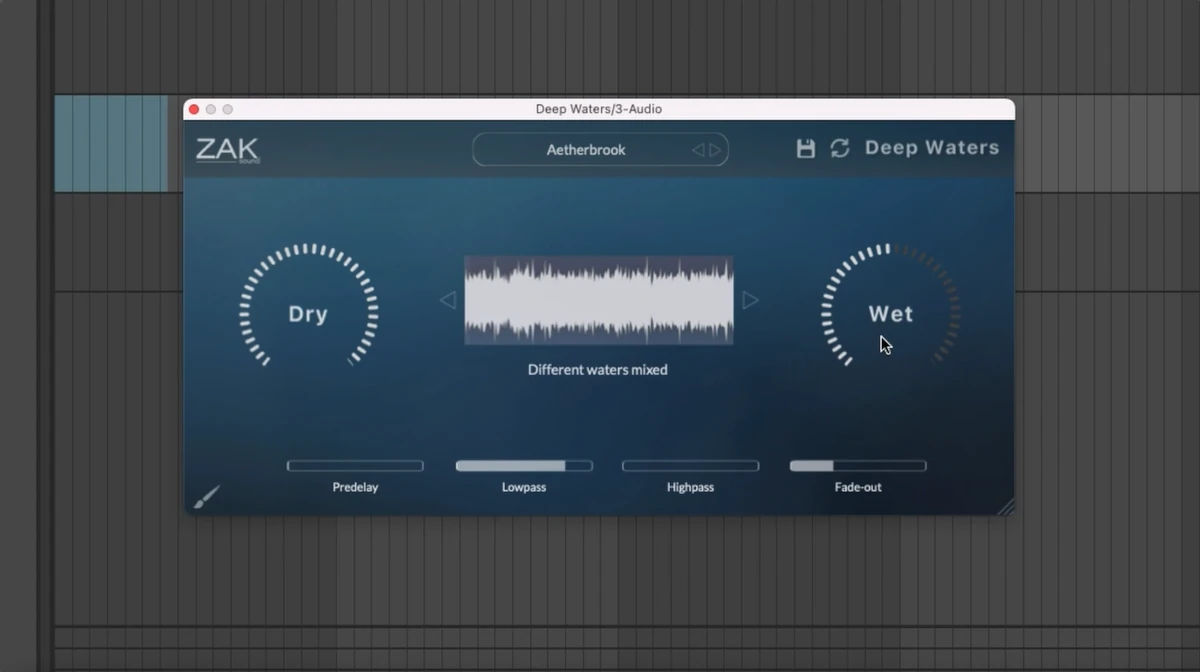This screenshot has height=672, width=1200.
Task: Open the Aetherbrook preset selector
Action: point(588,149)
